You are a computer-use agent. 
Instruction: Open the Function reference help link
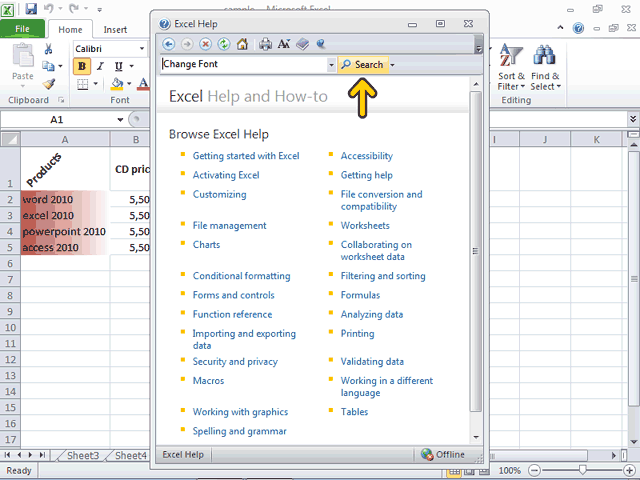click(x=233, y=314)
